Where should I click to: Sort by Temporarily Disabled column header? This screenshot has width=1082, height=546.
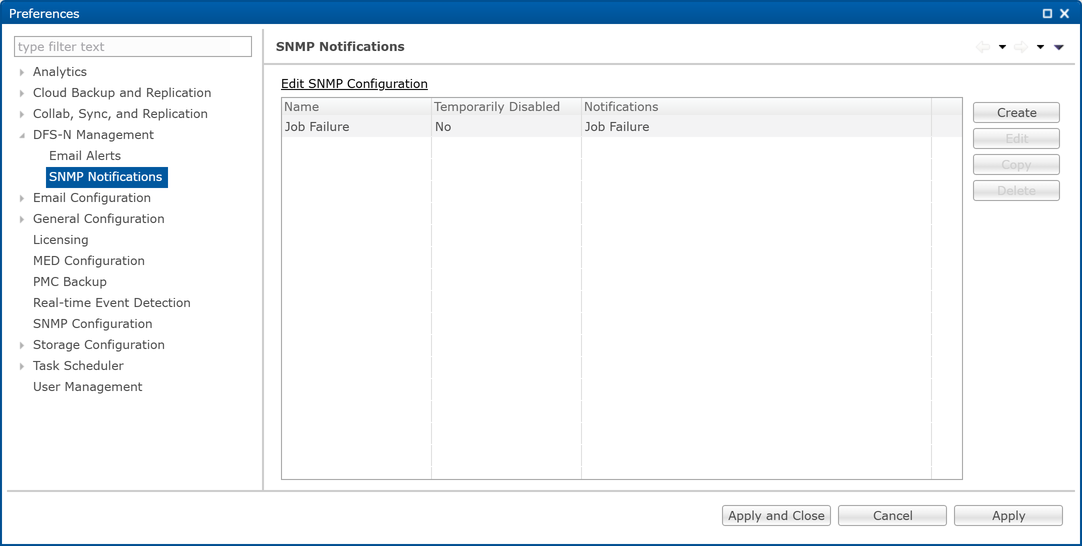(x=506, y=107)
